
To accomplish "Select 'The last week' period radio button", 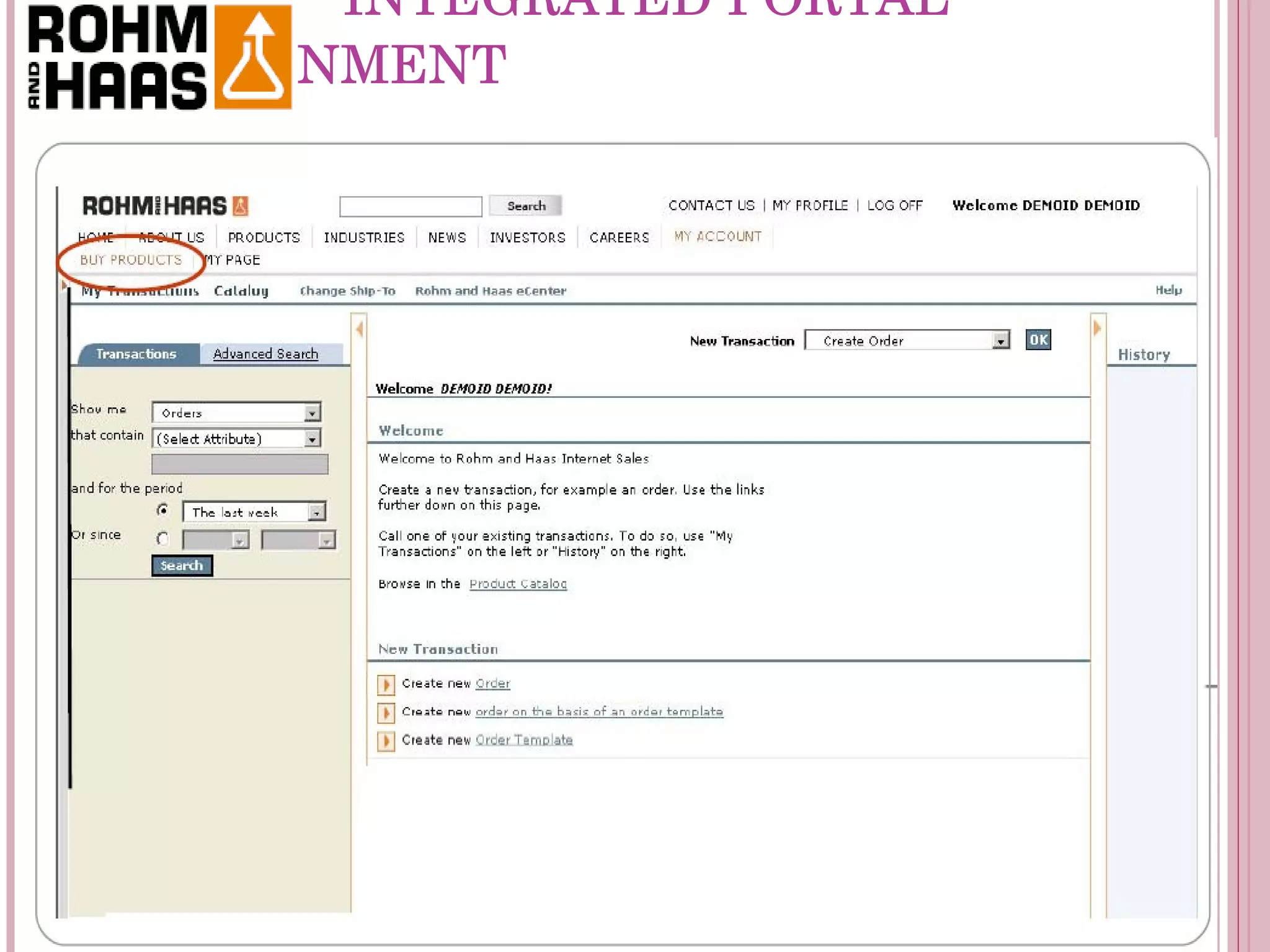I will click(162, 511).
